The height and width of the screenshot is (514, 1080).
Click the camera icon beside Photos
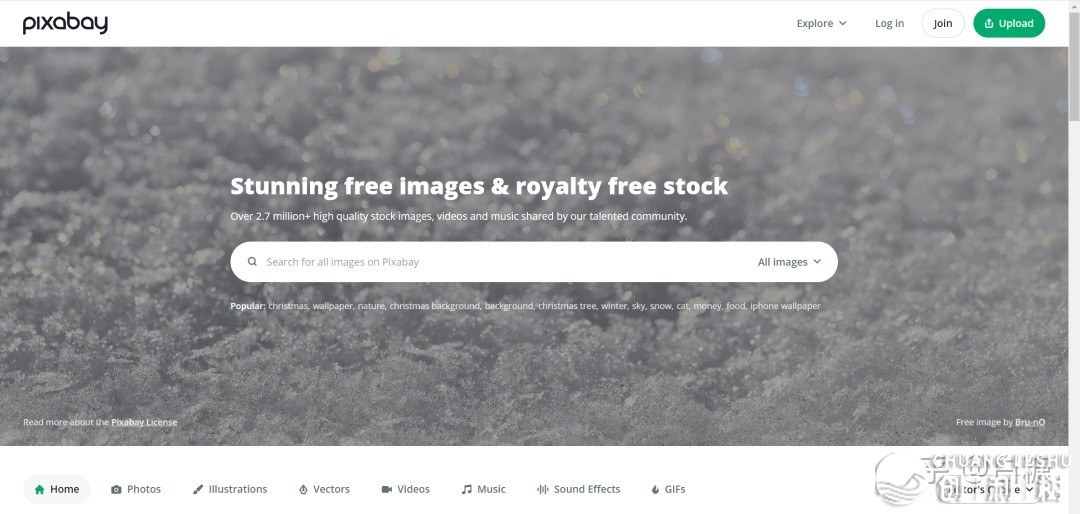pyautogui.click(x=116, y=489)
